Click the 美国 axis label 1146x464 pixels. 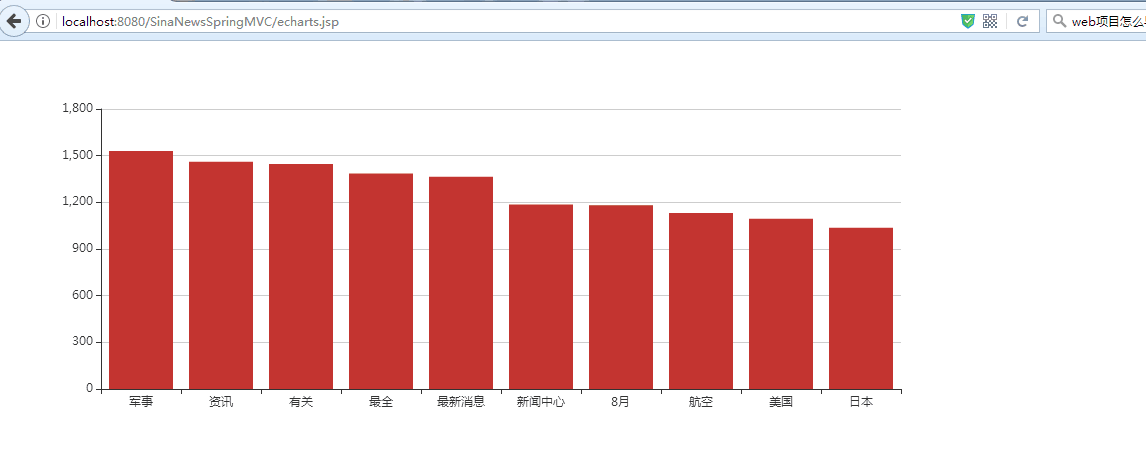[x=781, y=402]
